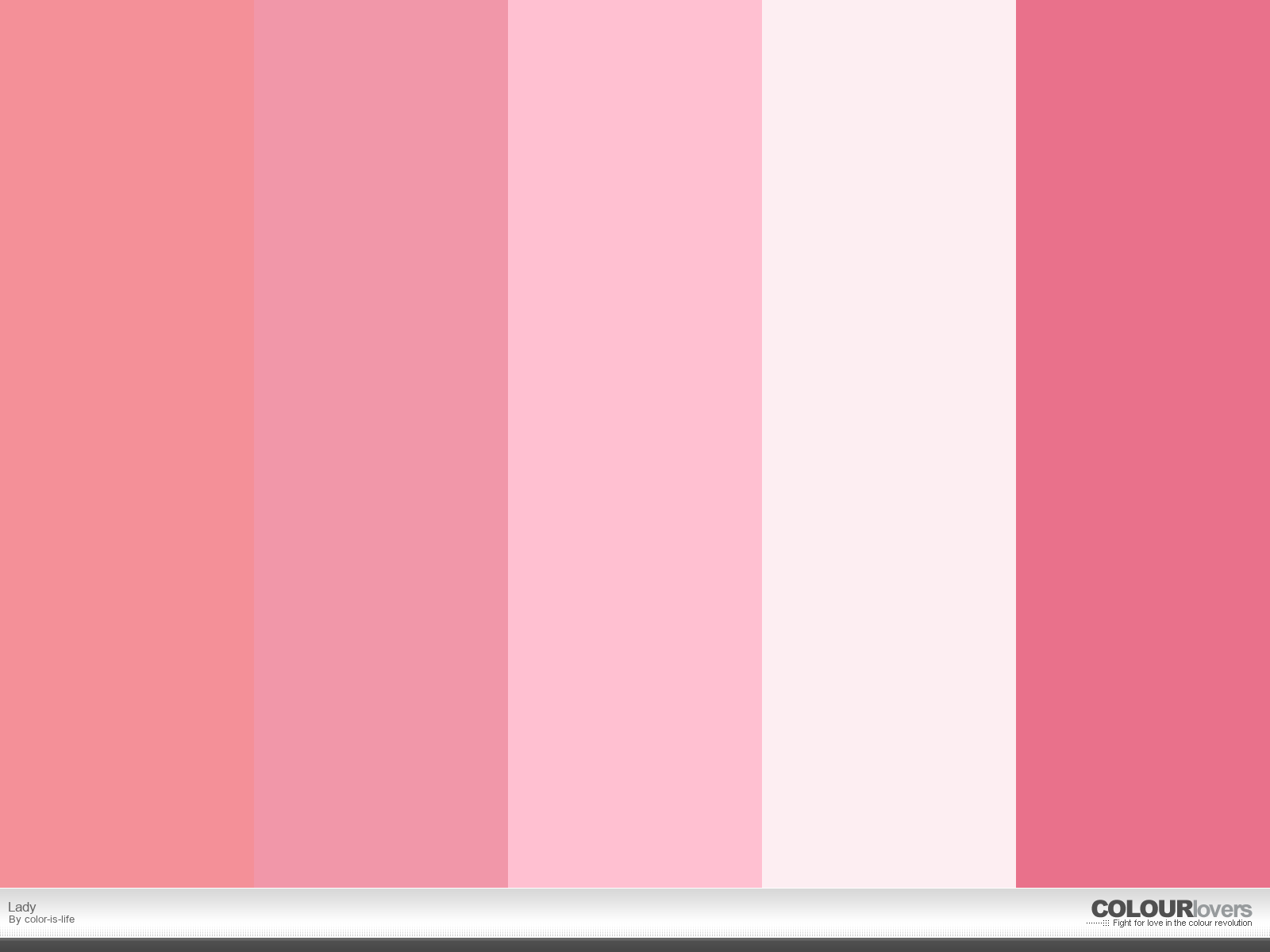Select the salmon pink first stripe
Image resolution: width=1270 pixels, height=952 pixels.
[127, 443]
